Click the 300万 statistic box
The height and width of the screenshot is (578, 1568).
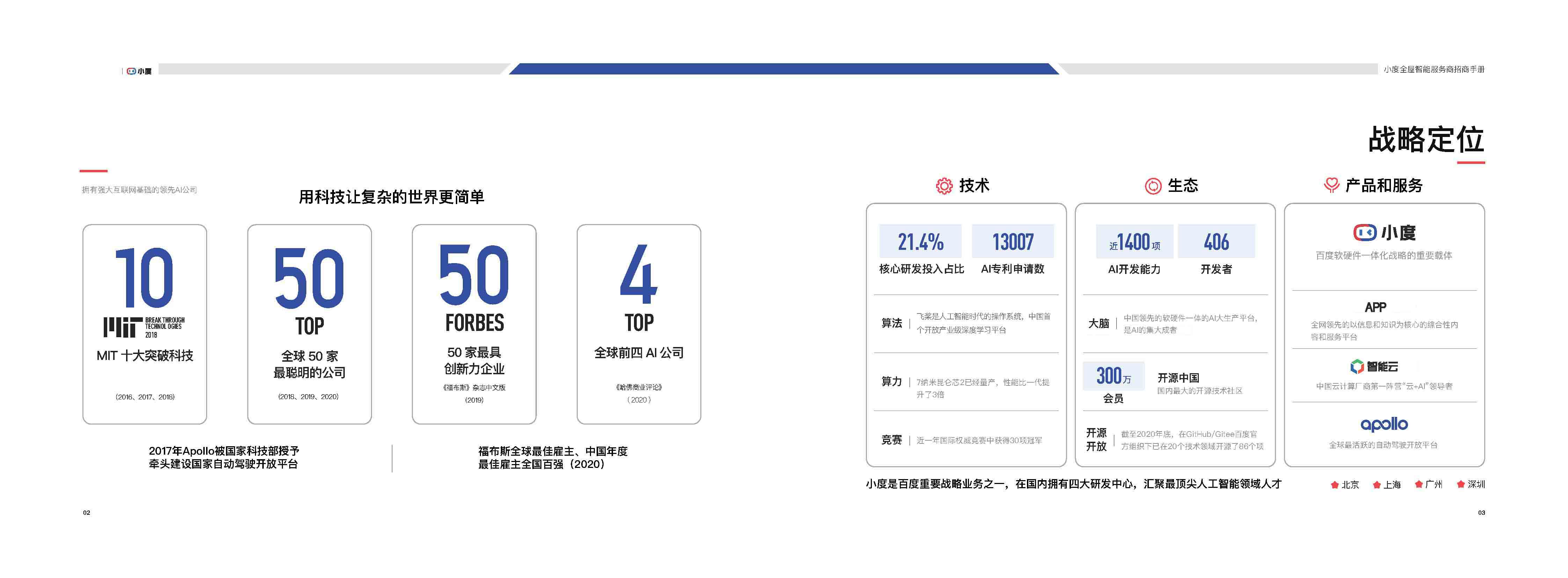pyautogui.click(x=1113, y=376)
